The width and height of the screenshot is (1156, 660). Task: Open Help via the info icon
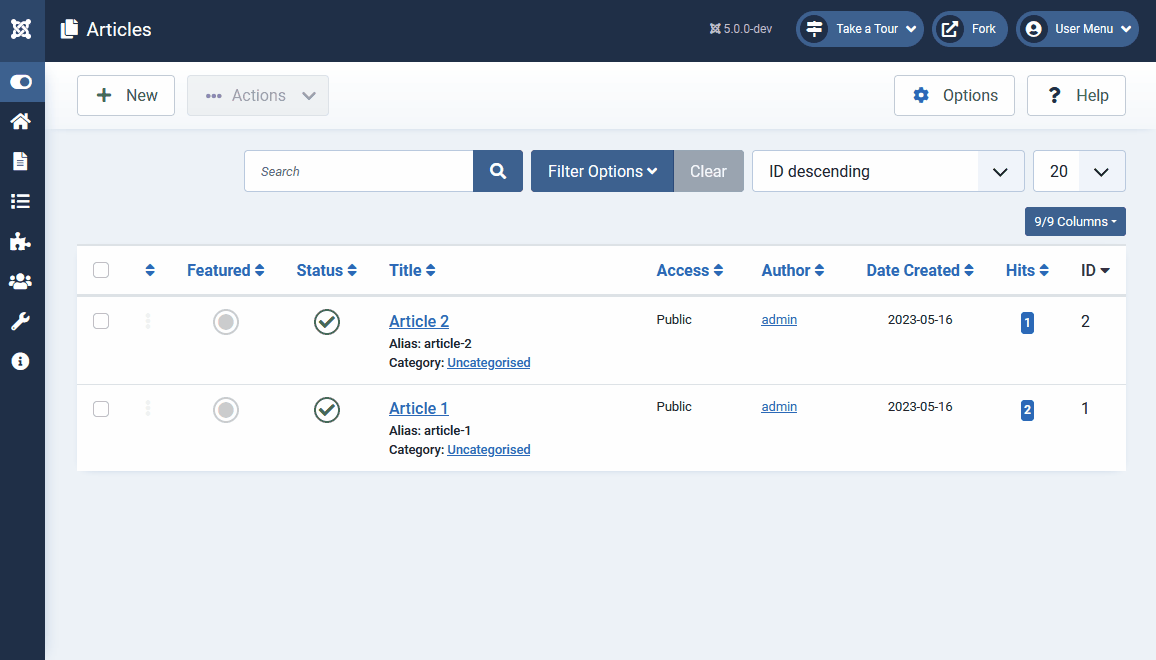(x=22, y=361)
